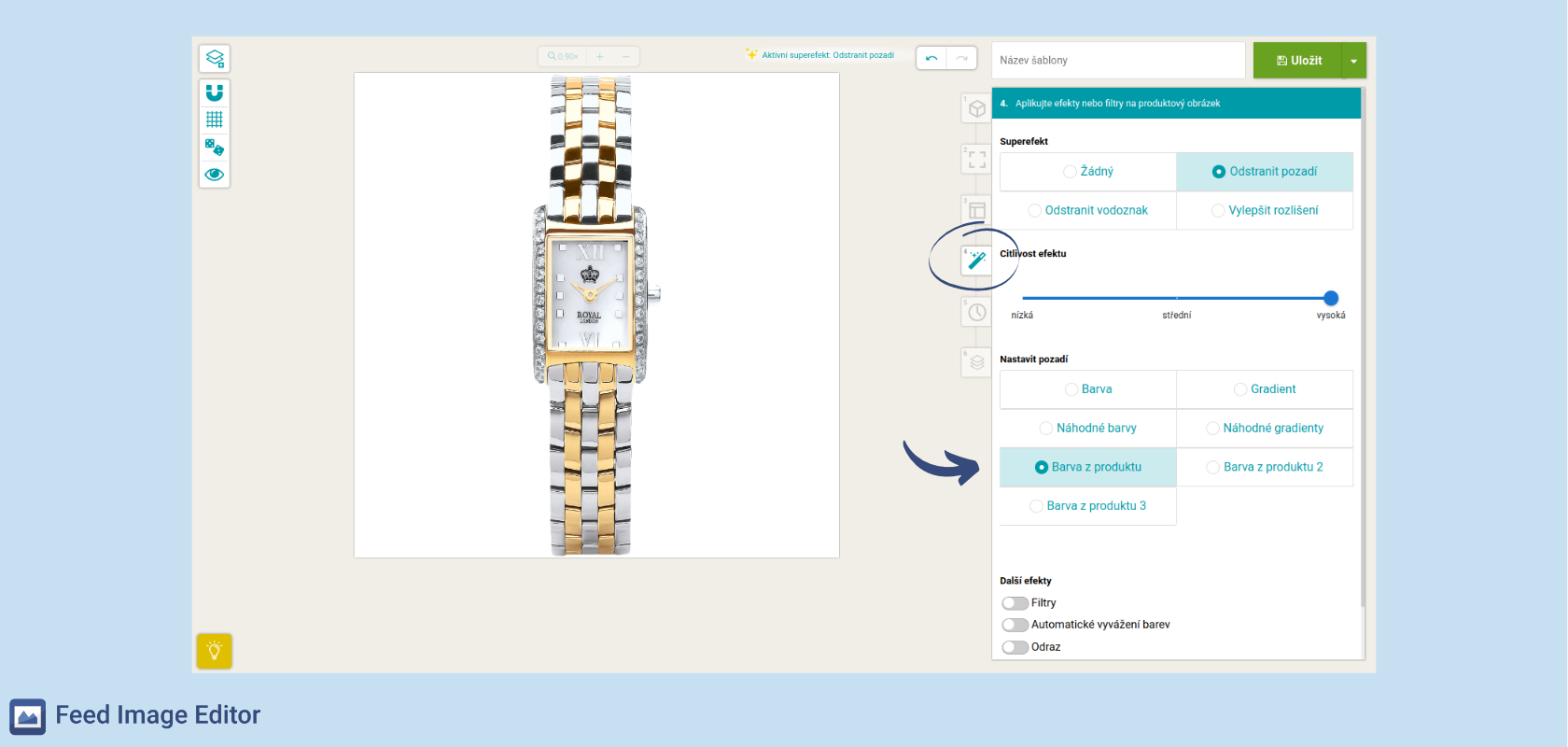Click the undo arrow

tap(931, 59)
